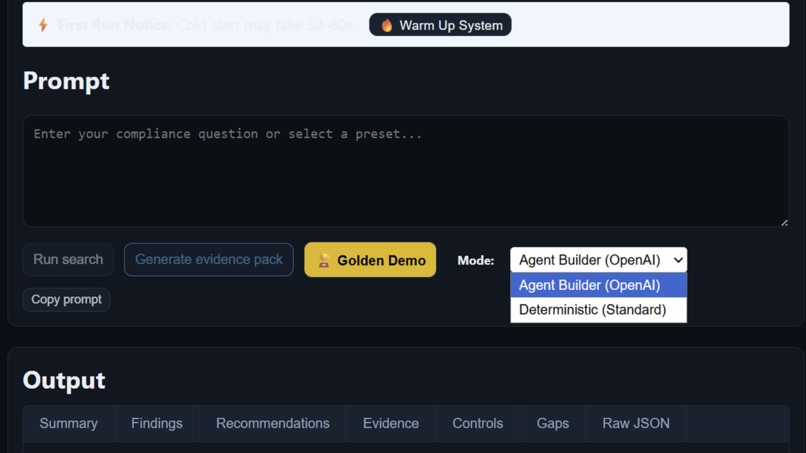Image resolution: width=806 pixels, height=453 pixels.
Task: Switch to the Findings tab
Action: pyautogui.click(x=157, y=423)
